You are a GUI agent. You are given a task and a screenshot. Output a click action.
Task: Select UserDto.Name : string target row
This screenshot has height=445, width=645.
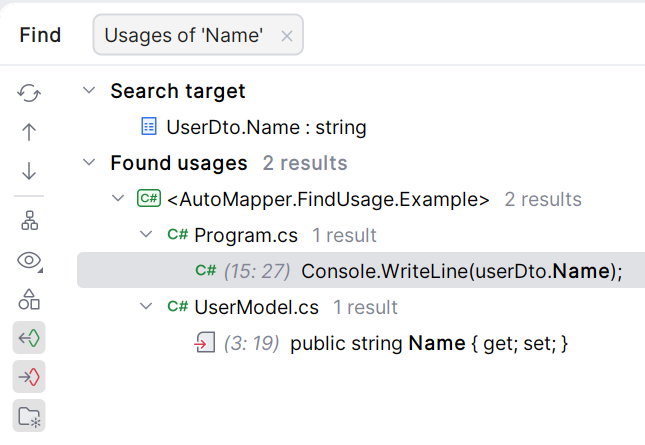pos(266,127)
